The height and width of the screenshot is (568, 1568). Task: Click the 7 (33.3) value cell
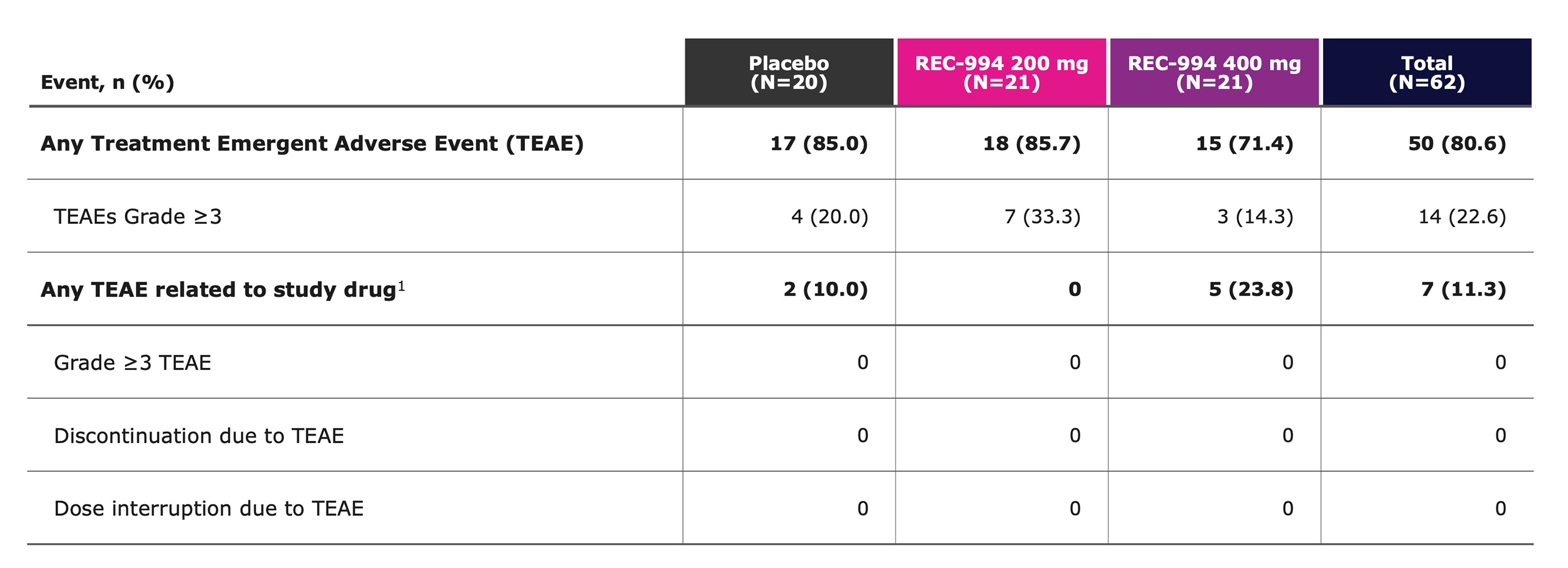click(x=1042, y=217)
